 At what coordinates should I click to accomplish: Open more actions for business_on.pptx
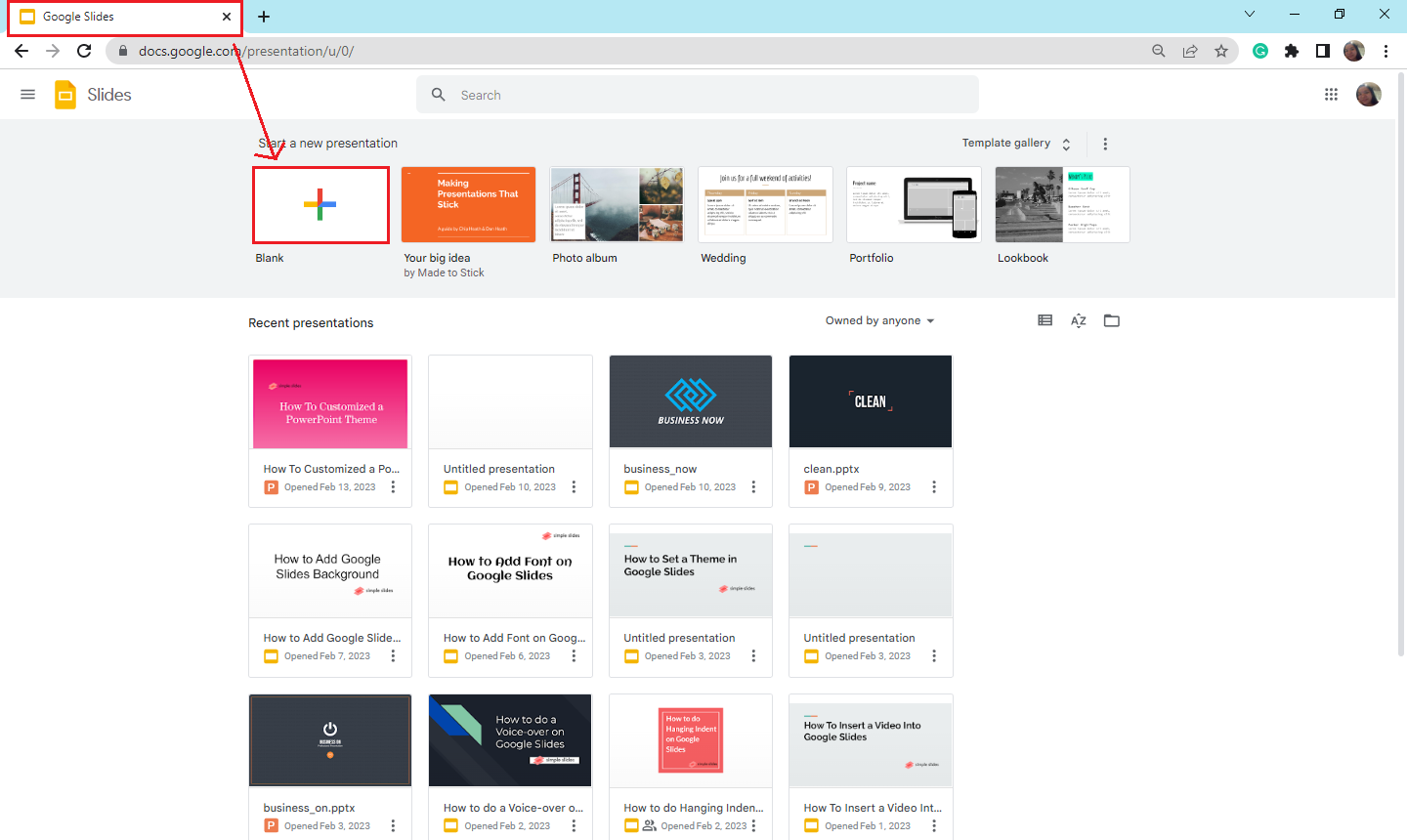394,825
